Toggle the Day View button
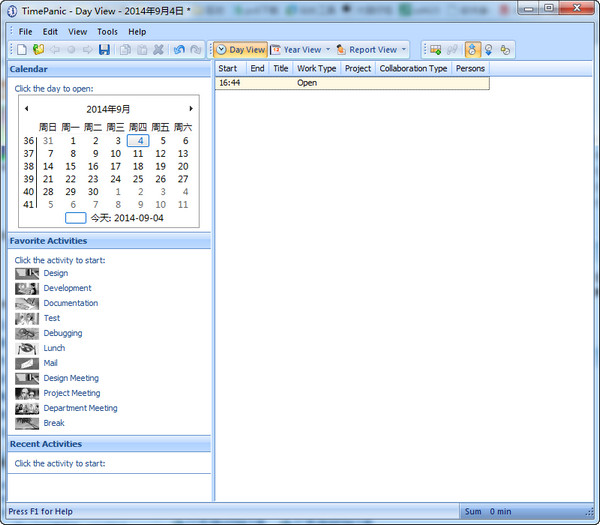Screen dimensions: 600x525 [x=241, y=50]
